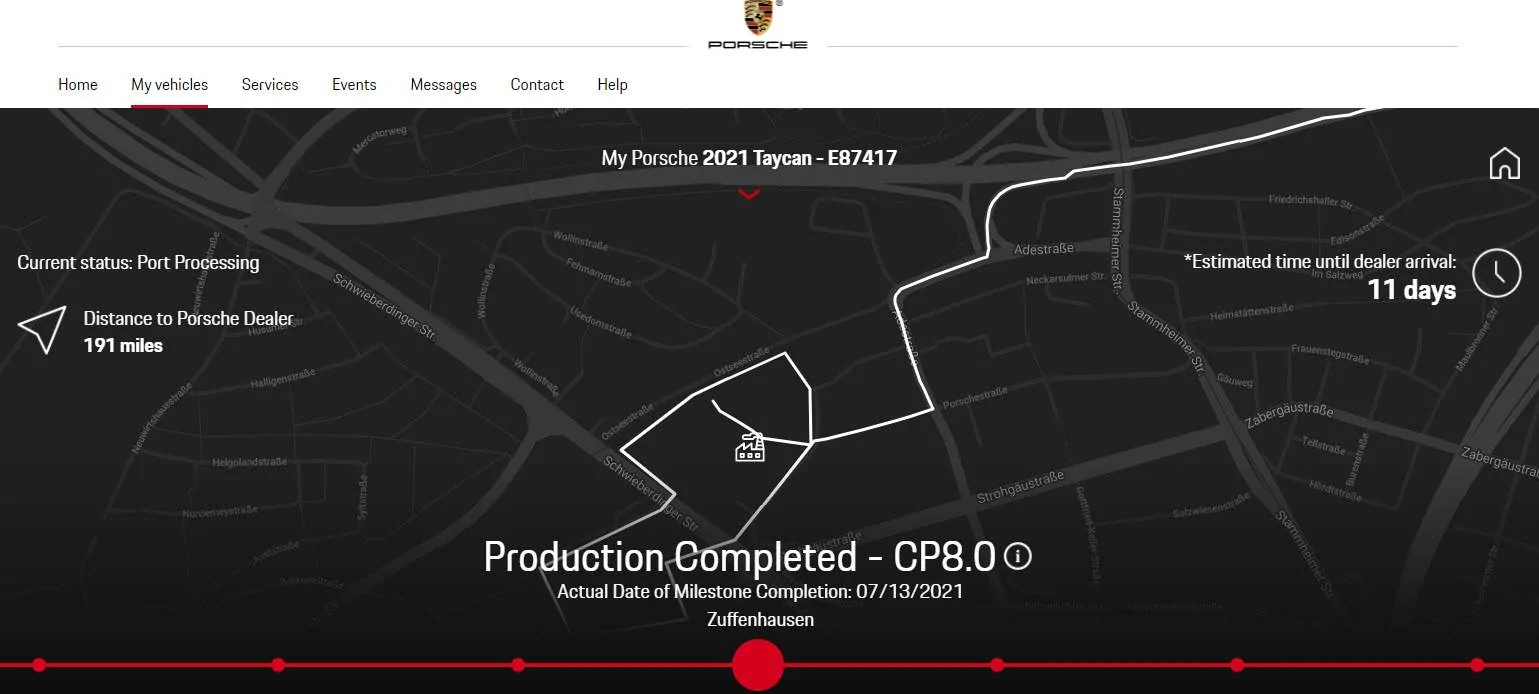Open the Help menu item
Screen dimensions: 1539x694
pos(612,85)
